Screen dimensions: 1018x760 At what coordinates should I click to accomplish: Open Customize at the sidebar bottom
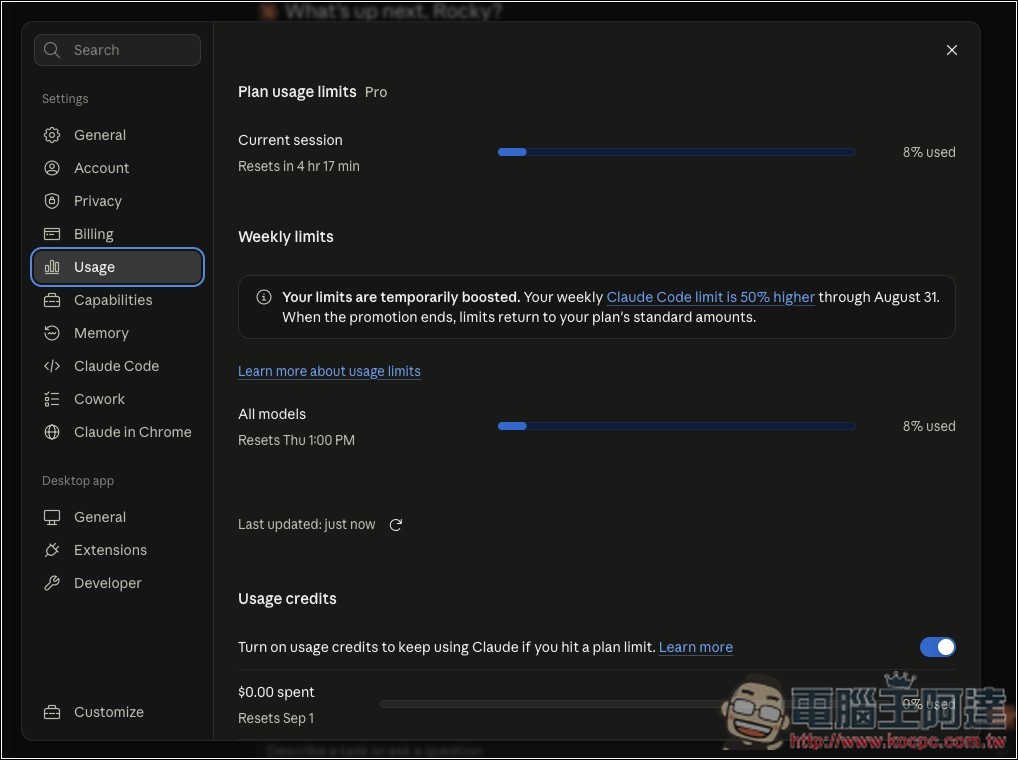(118, 712)
